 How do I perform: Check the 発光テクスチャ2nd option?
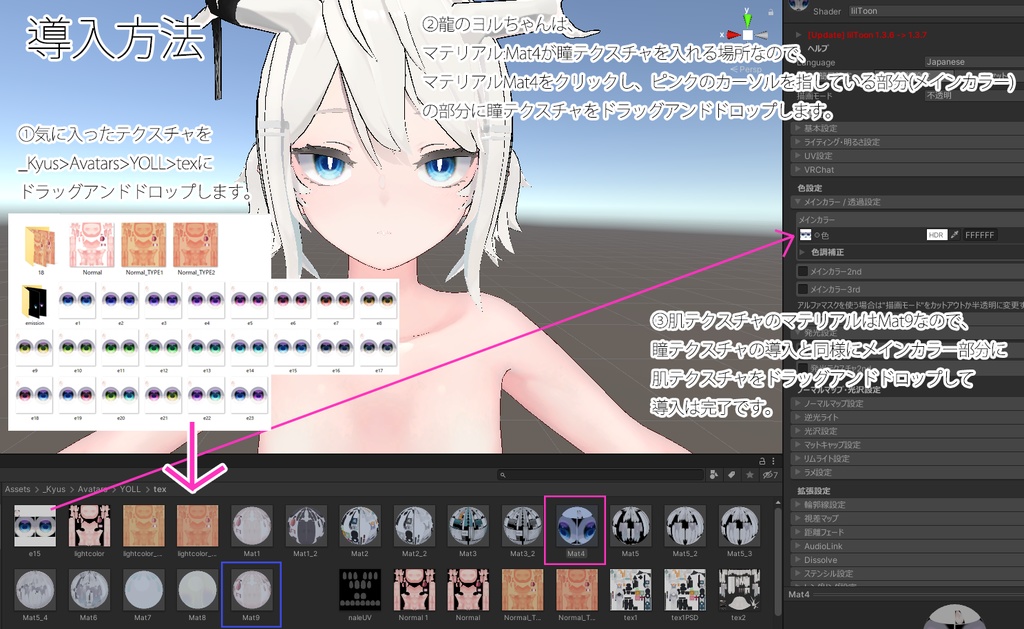(802, 365)
